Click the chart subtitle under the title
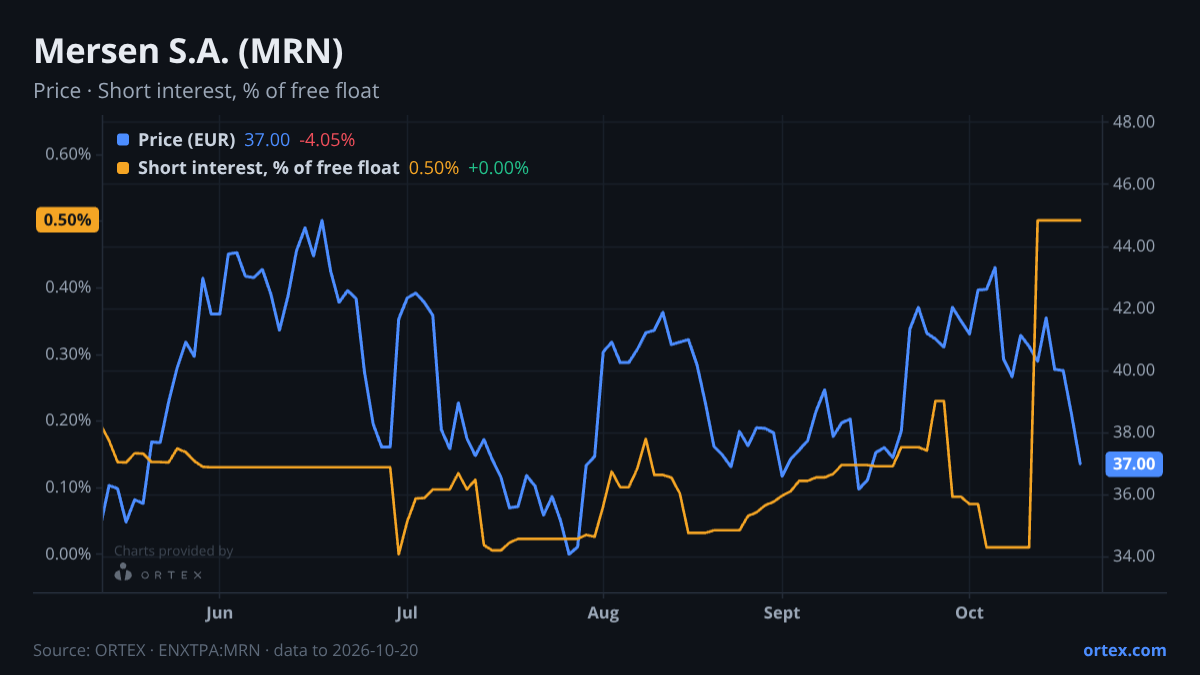Image resolution: width=1200 pixels, height=675 pixels. pyautogui.click(x=206, y=91)
